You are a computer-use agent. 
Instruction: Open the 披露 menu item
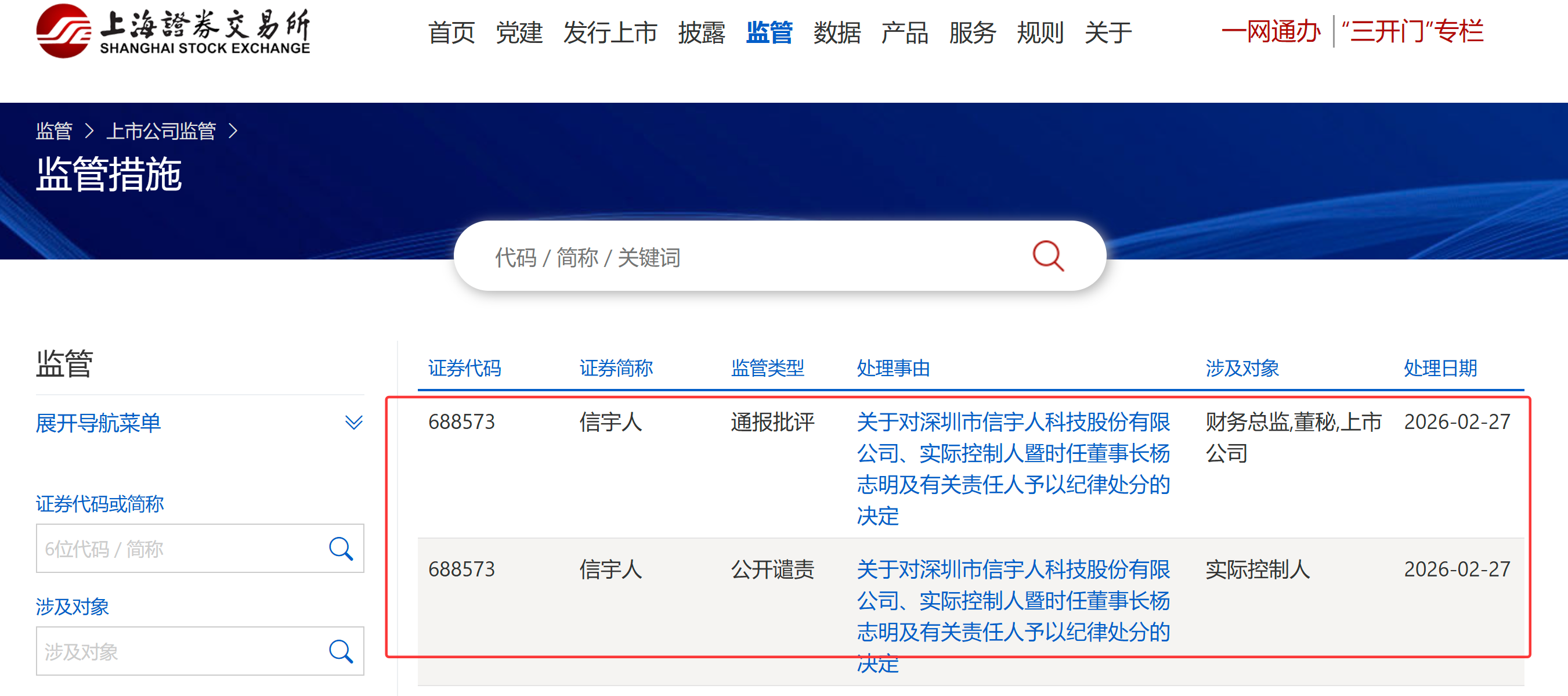(701, 33)
